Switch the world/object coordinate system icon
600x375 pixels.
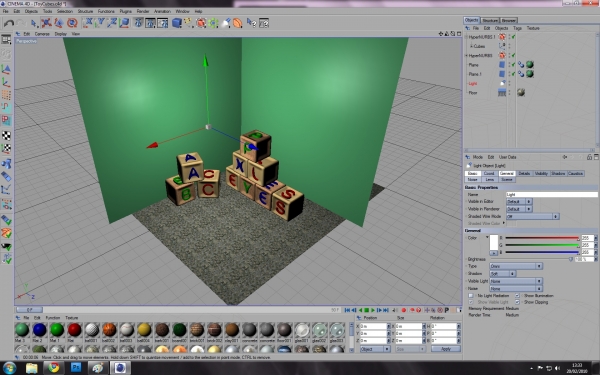click(124, 23)
